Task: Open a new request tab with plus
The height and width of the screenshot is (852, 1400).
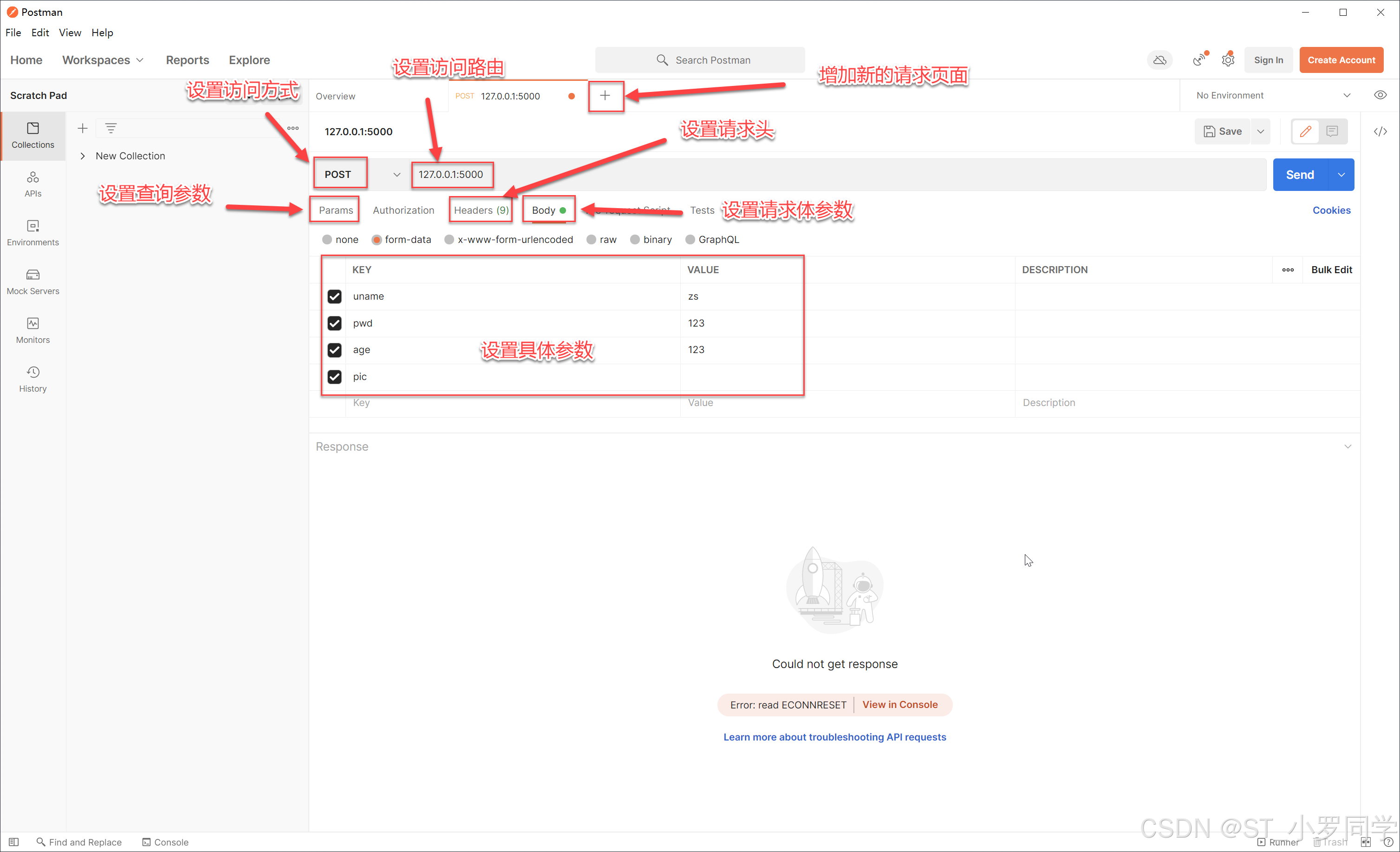Action: coord(605,96)
